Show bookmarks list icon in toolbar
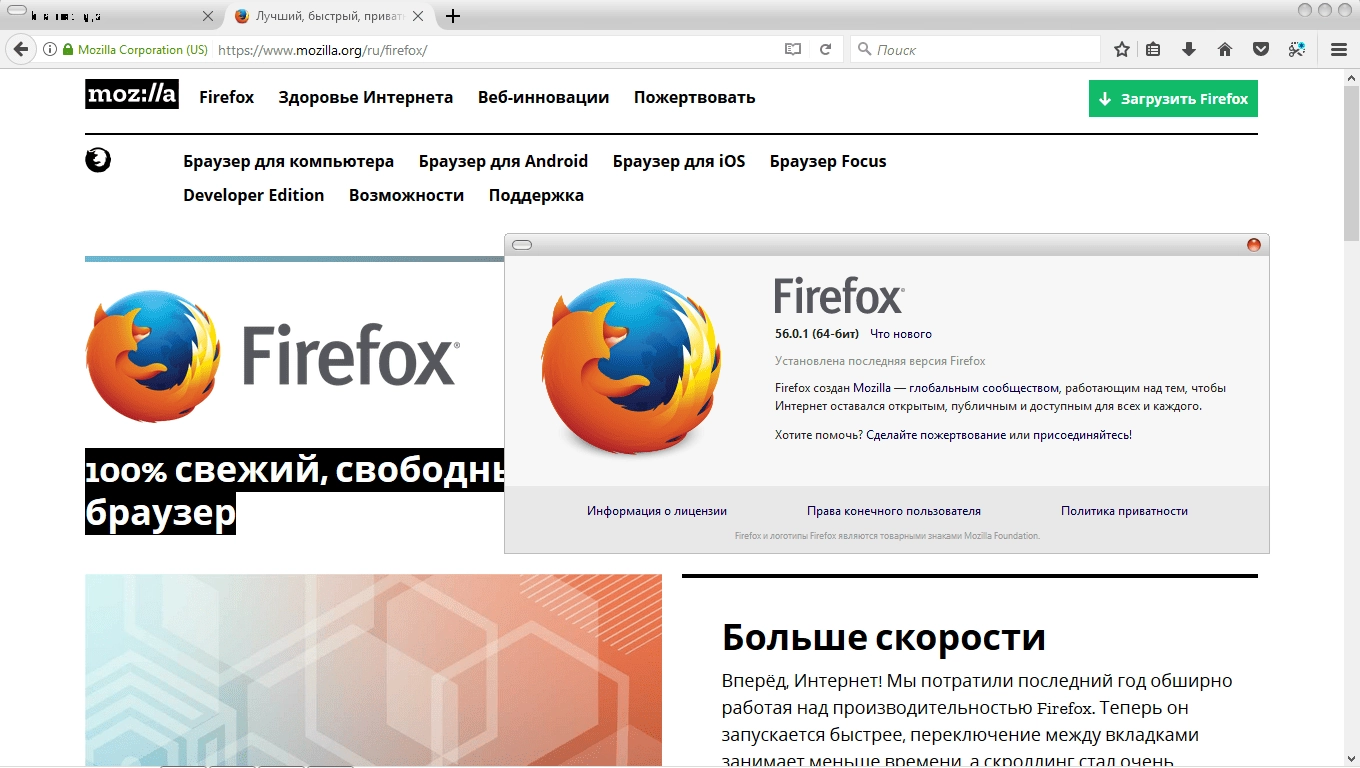Screen dimensions: 1360x768 (1153, 49)
